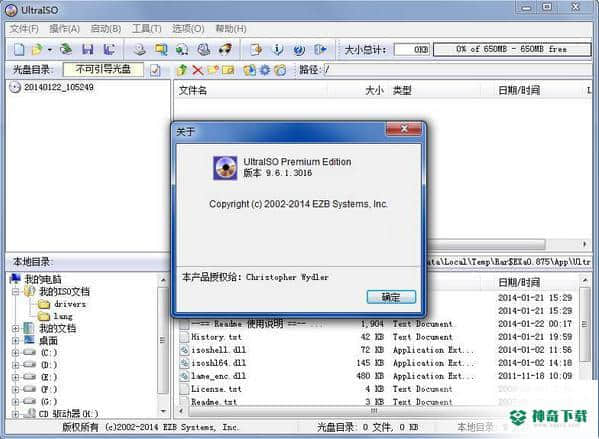This screenshot has width=599, height=439.
Task: Open the 操作(A) menu
Action: coord(64,29)
